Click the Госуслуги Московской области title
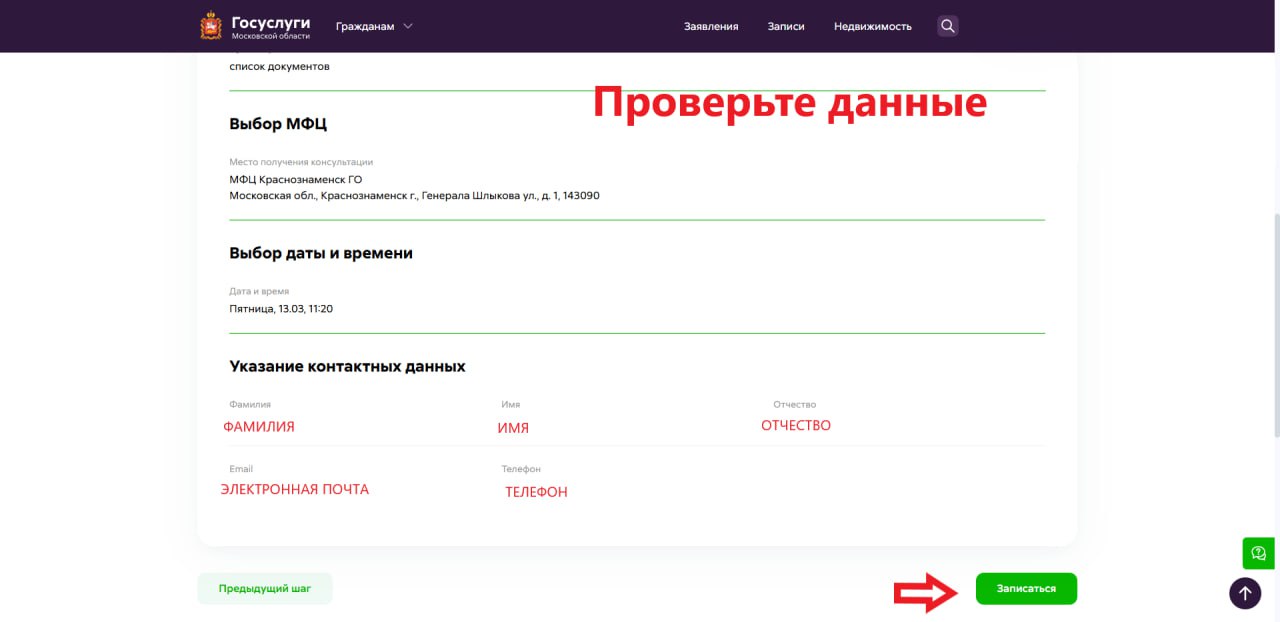The width and height of the screenshot is (1280, 622). coord(270,26)
